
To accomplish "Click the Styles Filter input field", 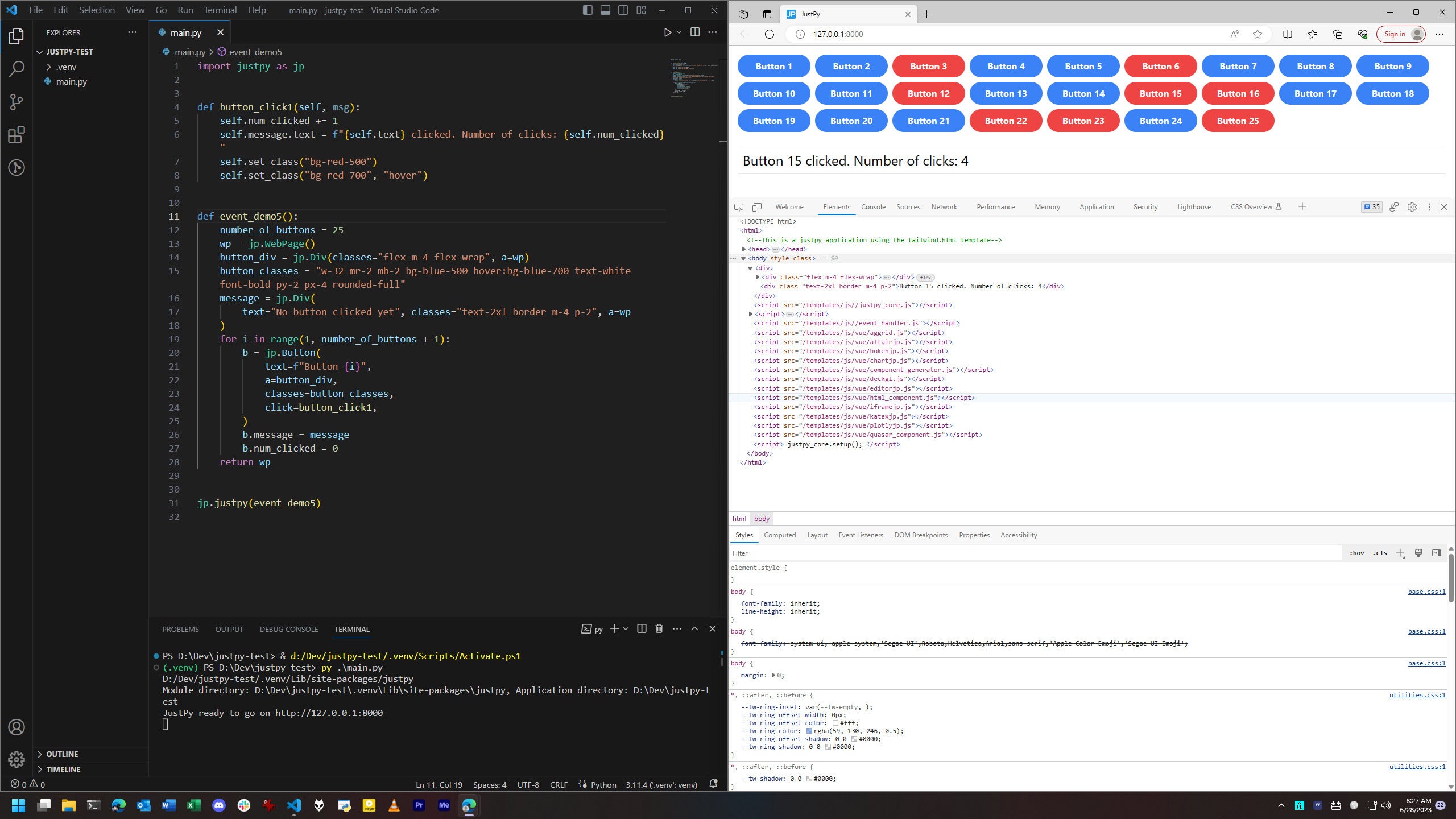I will tap(1035, 553).
